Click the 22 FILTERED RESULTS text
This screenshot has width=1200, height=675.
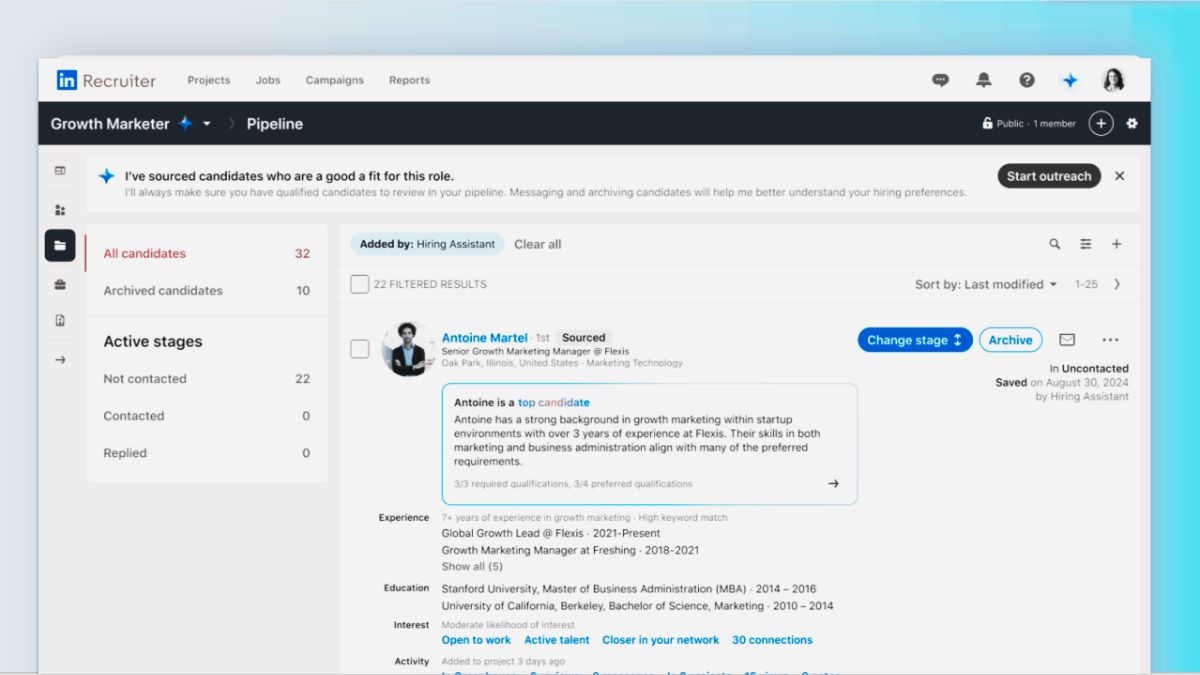click(430, 284)
